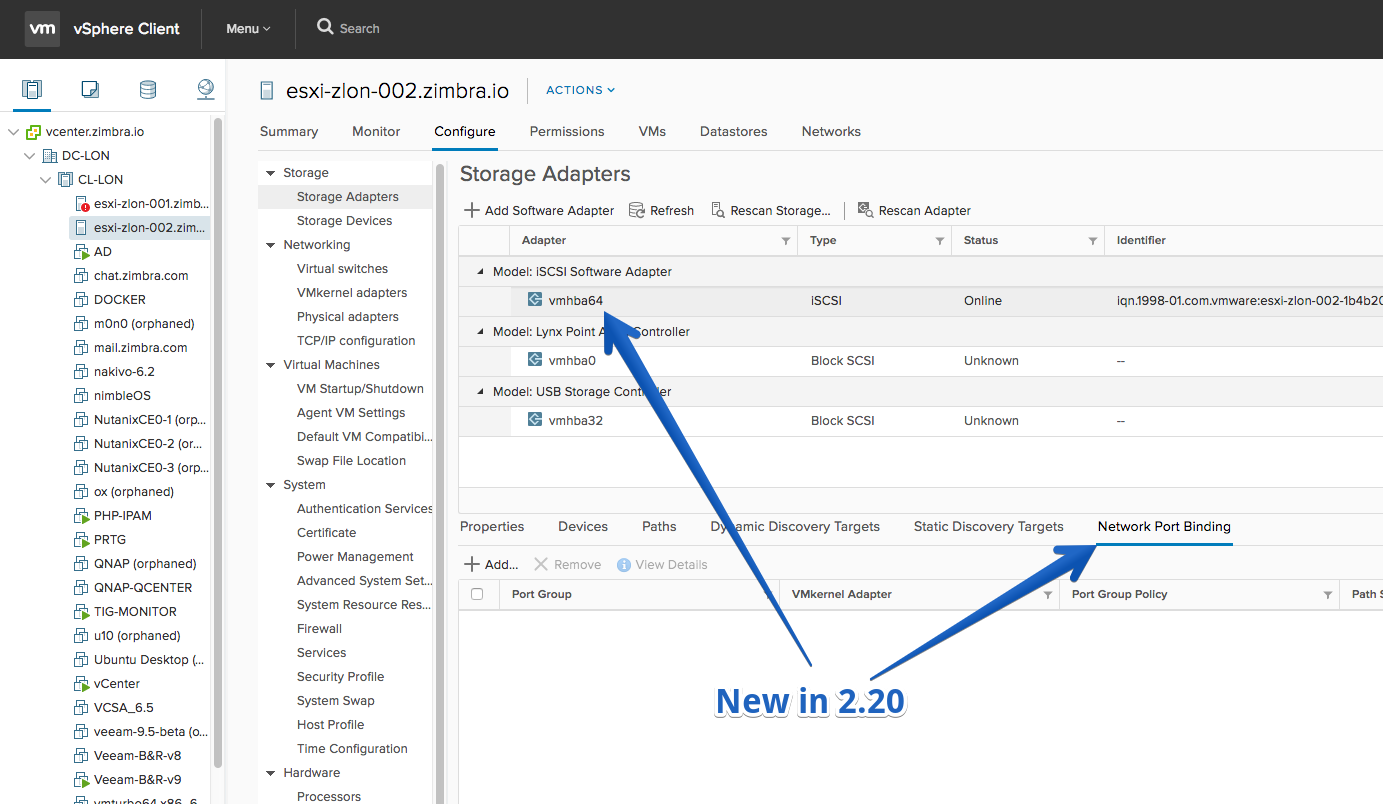Open the ACTIONS dropdown for the host

[580, 90]
